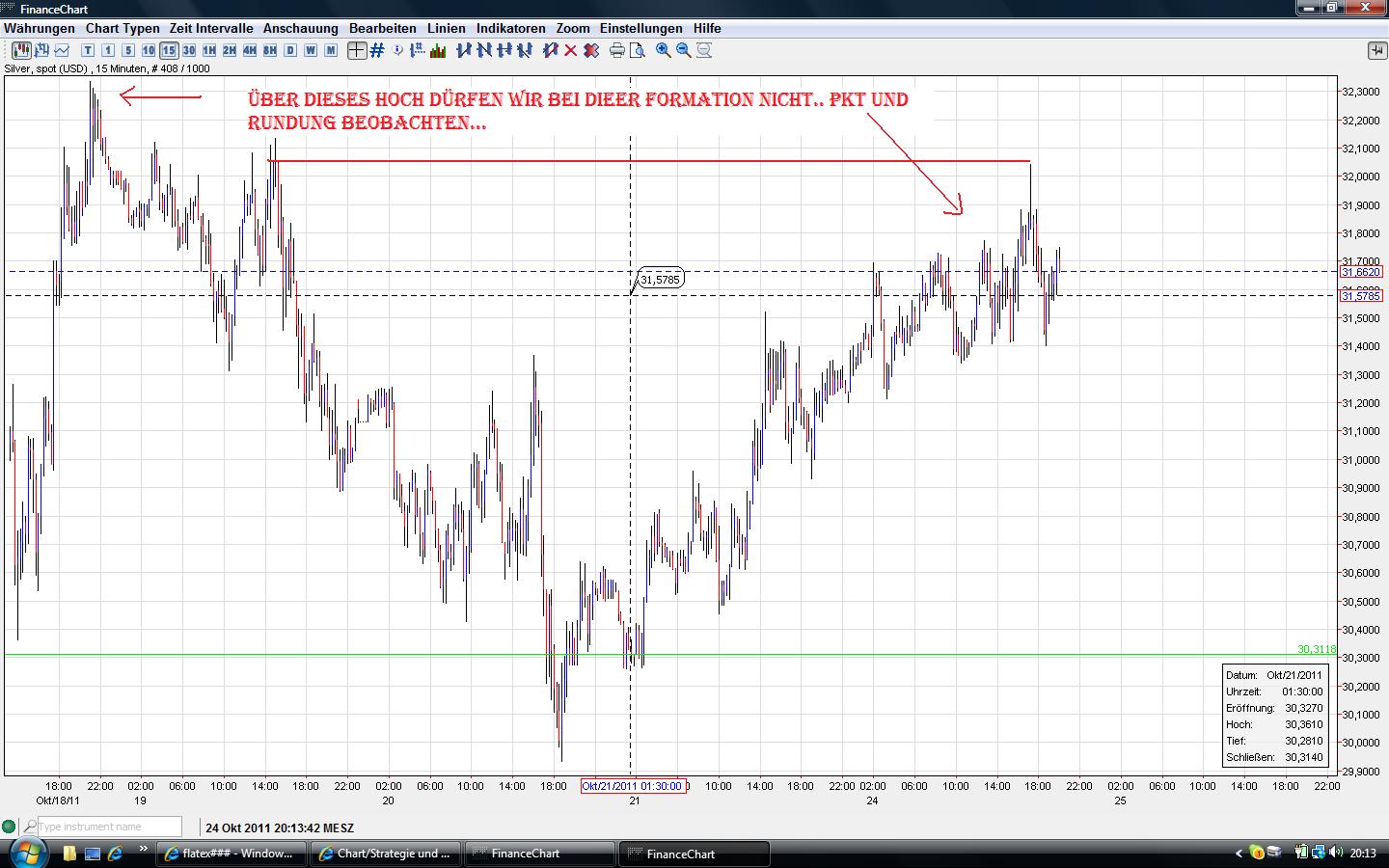
Task: Switch to first FinanceChart taskbar button
Action: point(540,854)
